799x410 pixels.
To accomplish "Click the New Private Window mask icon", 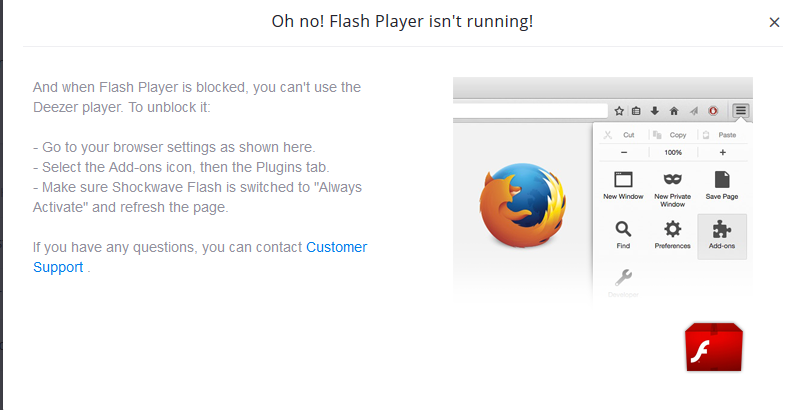I will pyautogui.click(x=673, y=179).
